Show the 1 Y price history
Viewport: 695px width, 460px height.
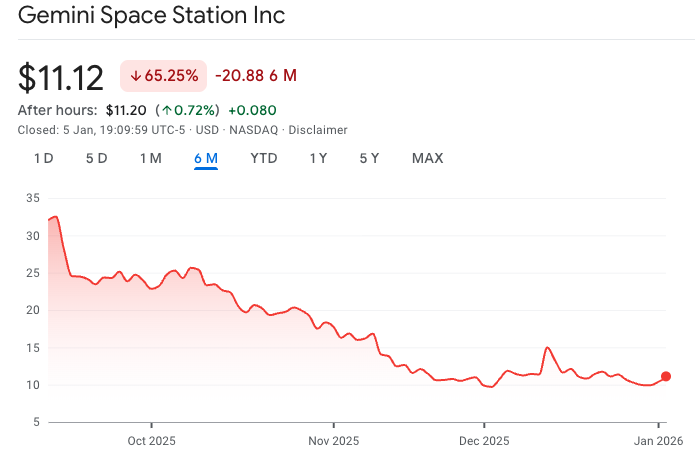coord(318,158)
